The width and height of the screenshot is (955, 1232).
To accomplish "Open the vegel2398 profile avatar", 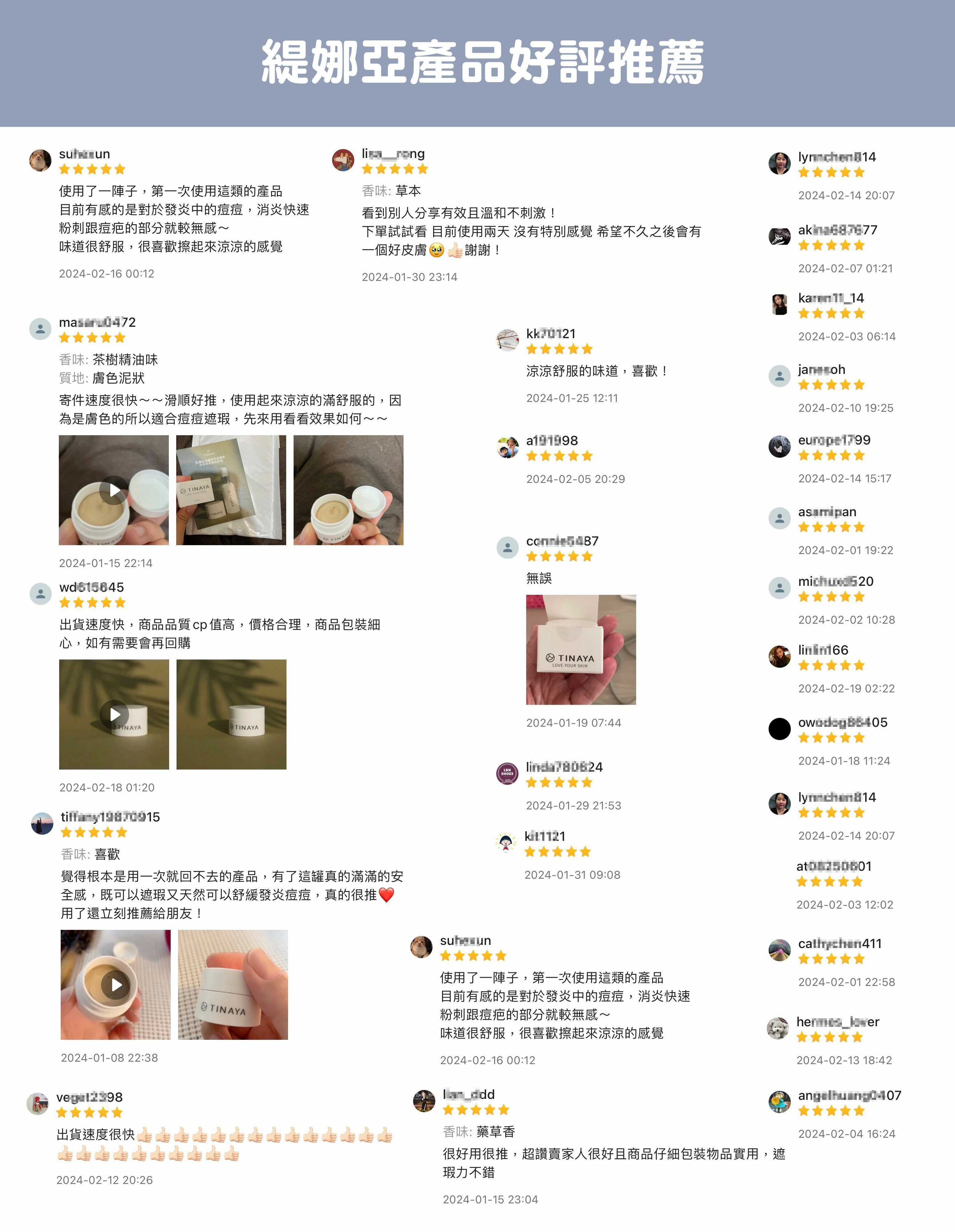I will [x=38, y=1103].
